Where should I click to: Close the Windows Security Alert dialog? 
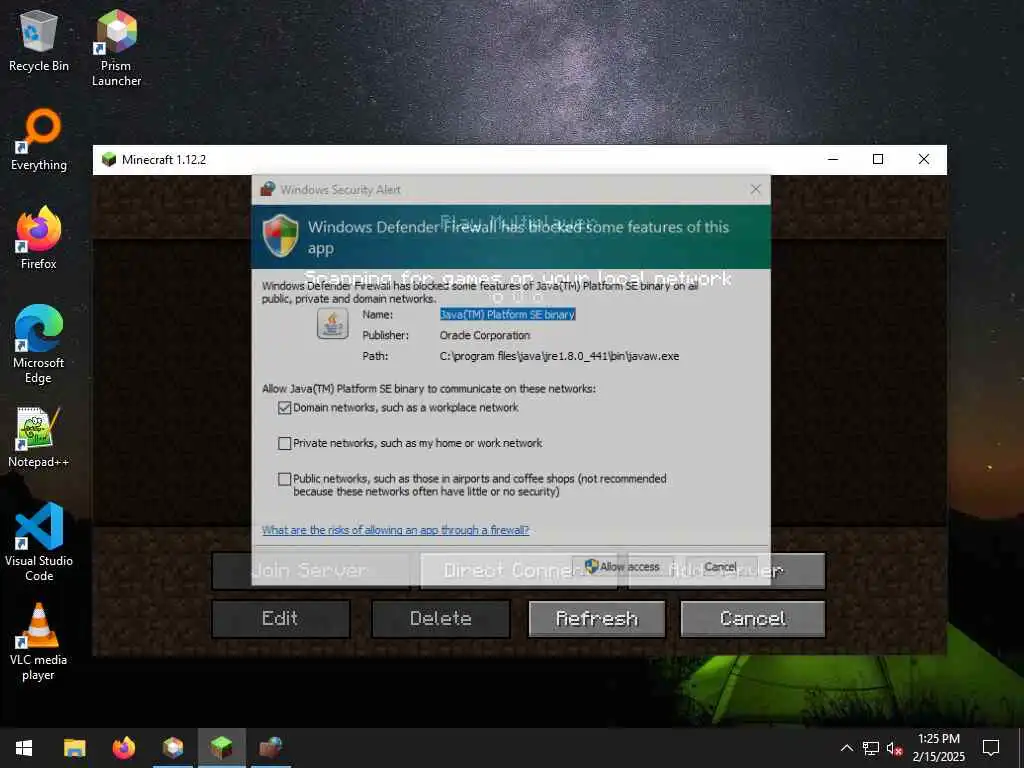pyautogui.click(x=756, y=189)
